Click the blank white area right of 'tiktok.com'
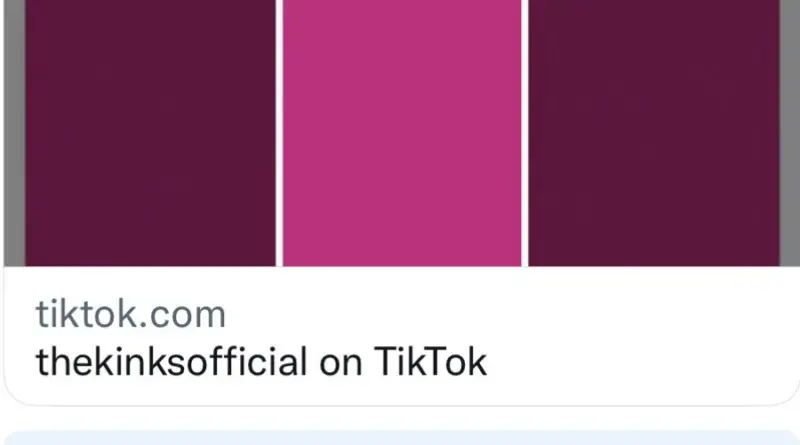The width and height of the screenshot is (800, 445). (x=510, y=315)
